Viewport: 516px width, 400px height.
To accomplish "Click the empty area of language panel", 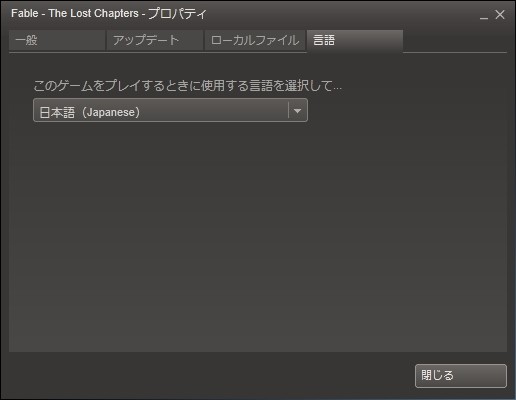I will click(x=258, y=233).
